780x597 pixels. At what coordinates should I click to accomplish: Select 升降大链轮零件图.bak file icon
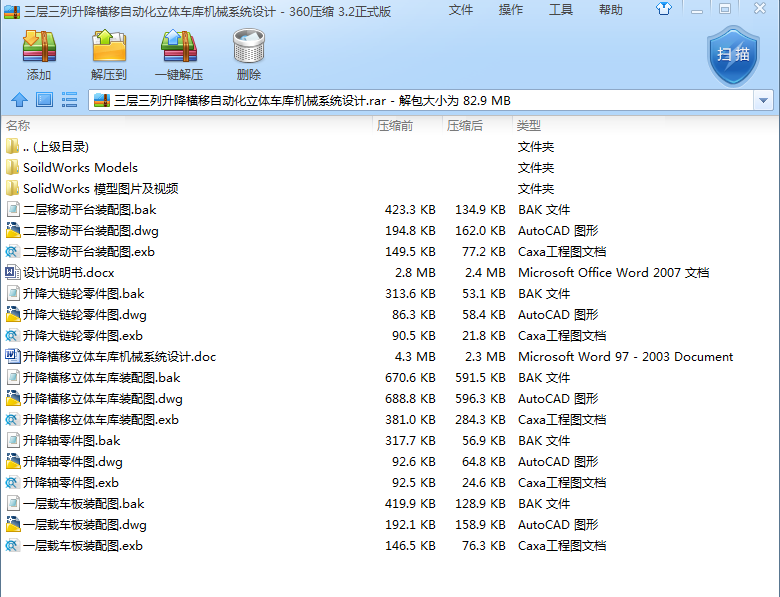point(13,294)
